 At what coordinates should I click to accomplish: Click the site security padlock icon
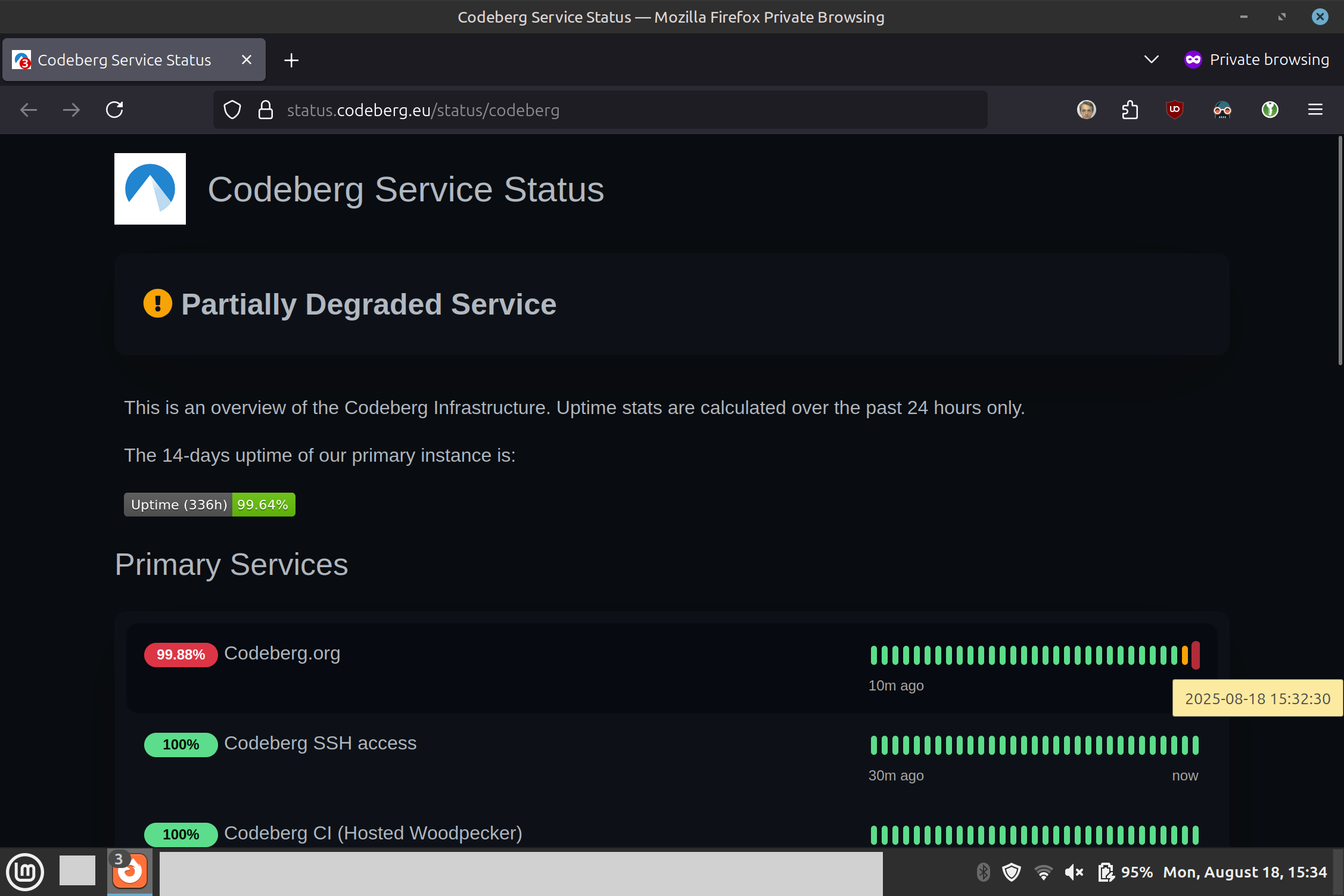point(265,110)
